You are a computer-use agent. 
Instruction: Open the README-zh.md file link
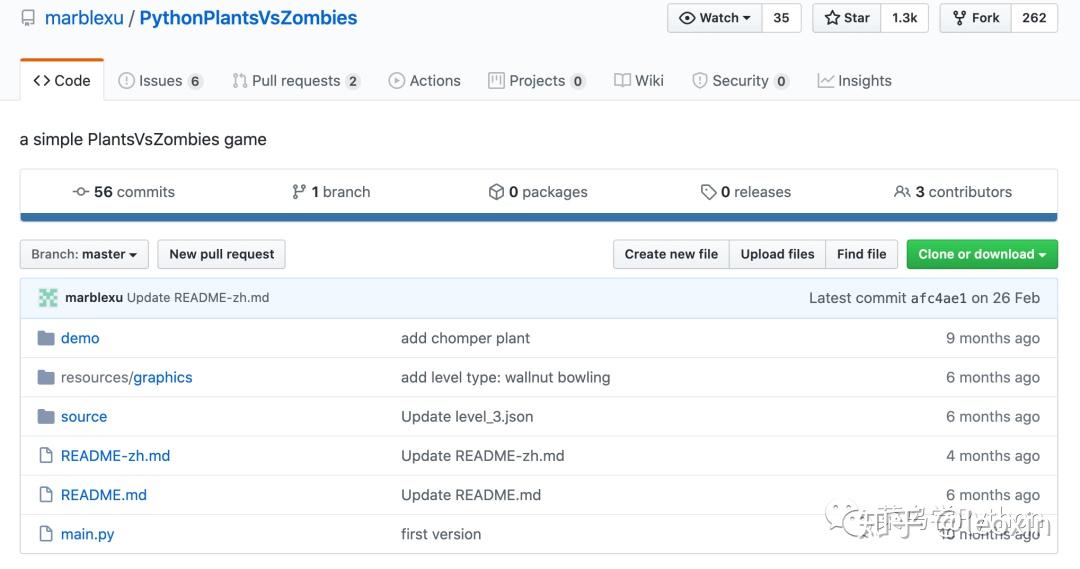point(115,456)
